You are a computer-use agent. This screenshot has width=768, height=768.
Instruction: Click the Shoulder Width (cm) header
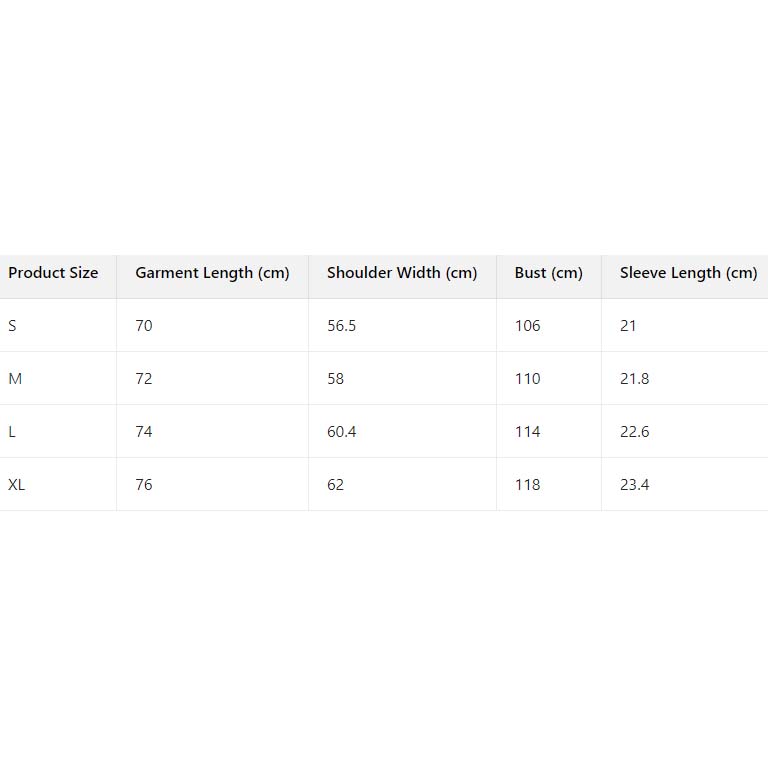[x=402, y=273]
